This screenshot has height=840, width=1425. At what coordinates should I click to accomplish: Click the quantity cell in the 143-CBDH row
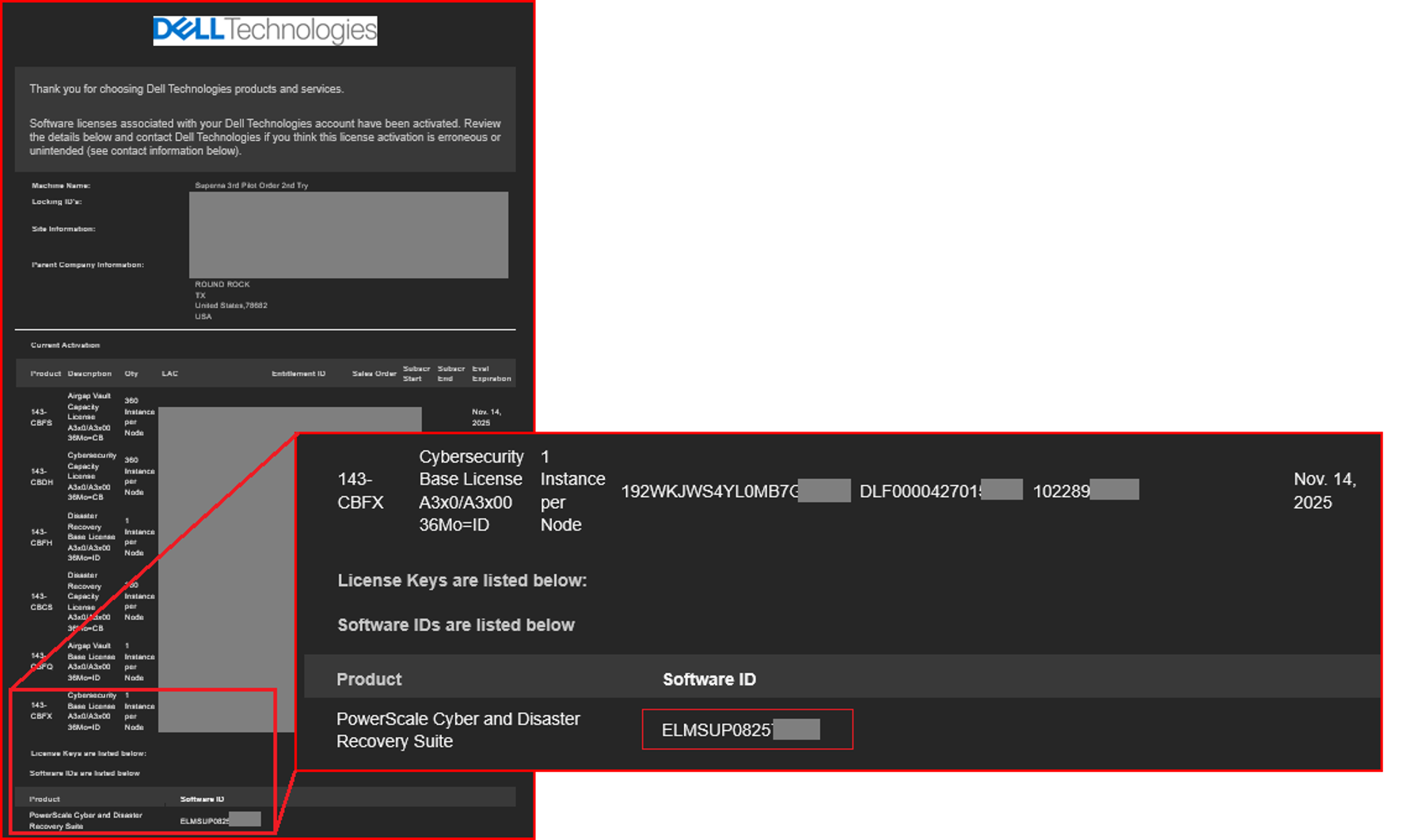point(139,477)
